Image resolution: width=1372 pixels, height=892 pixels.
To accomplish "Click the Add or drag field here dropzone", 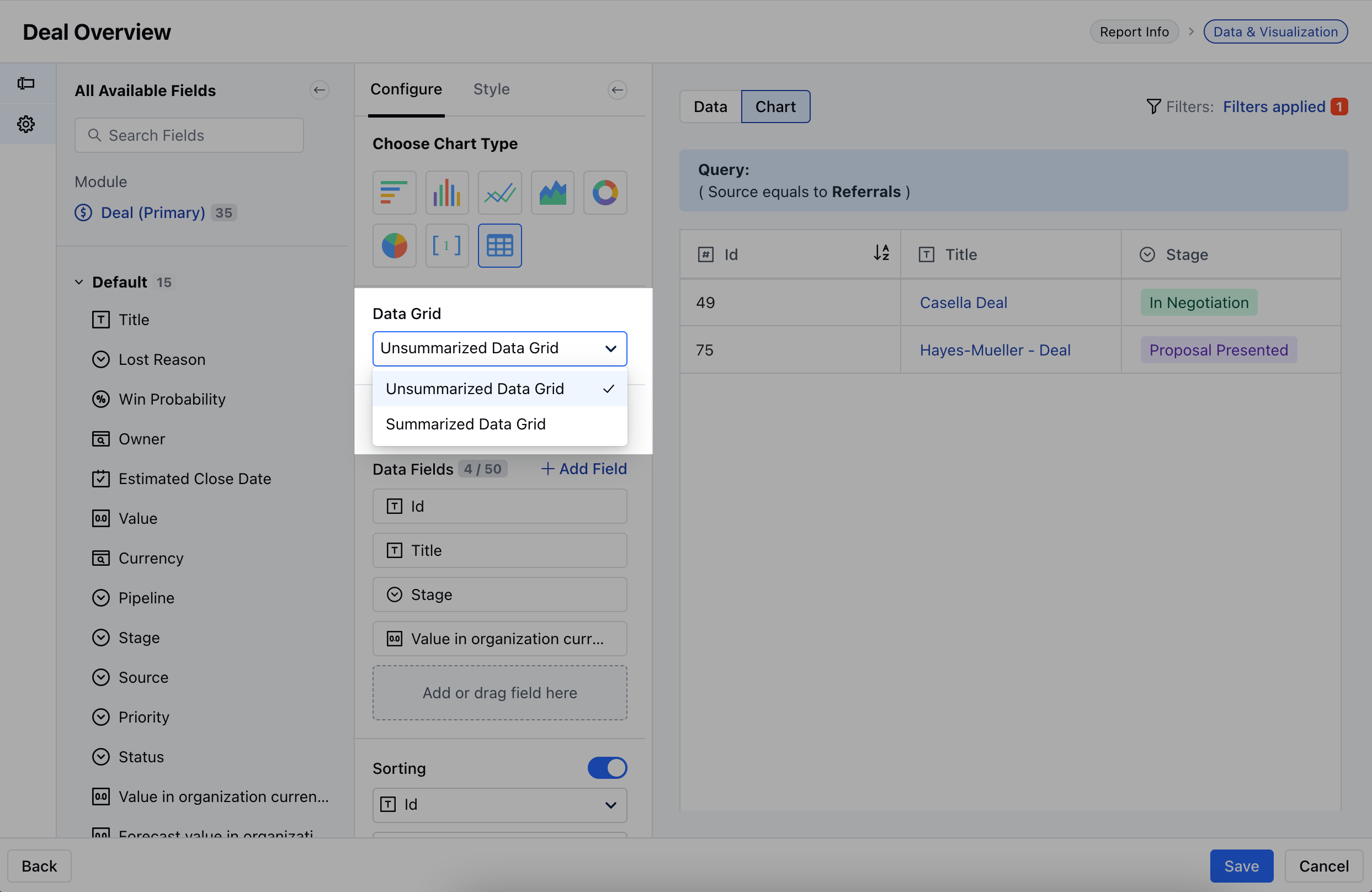I will pos(500,693).
